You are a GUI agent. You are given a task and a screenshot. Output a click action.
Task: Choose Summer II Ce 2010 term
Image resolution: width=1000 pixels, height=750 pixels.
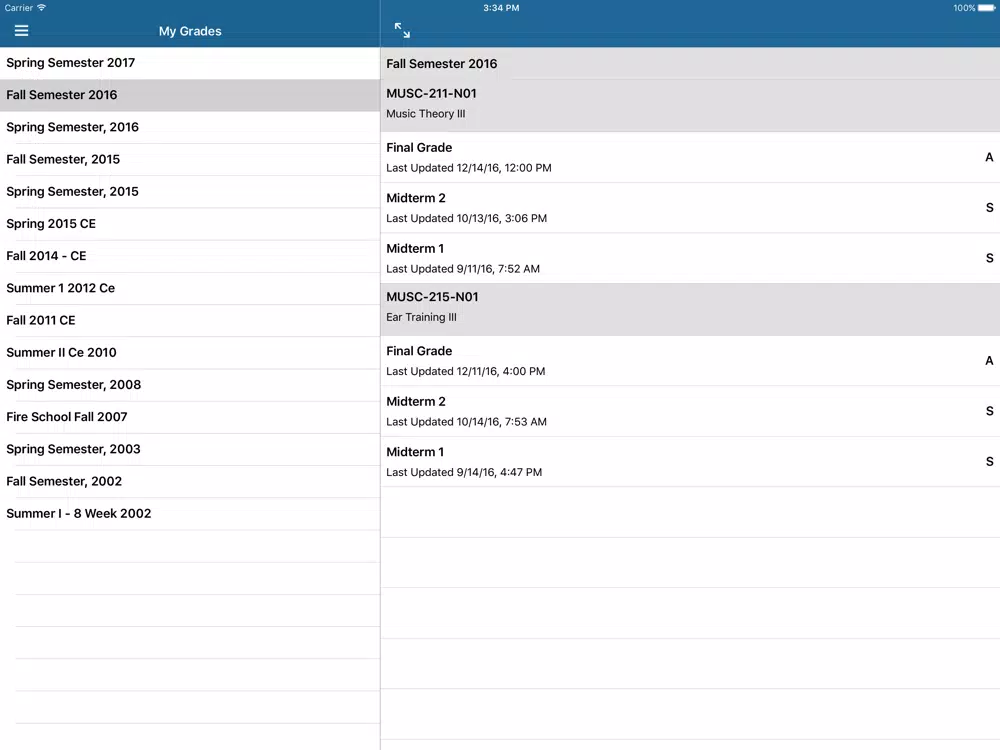(190, 353)
